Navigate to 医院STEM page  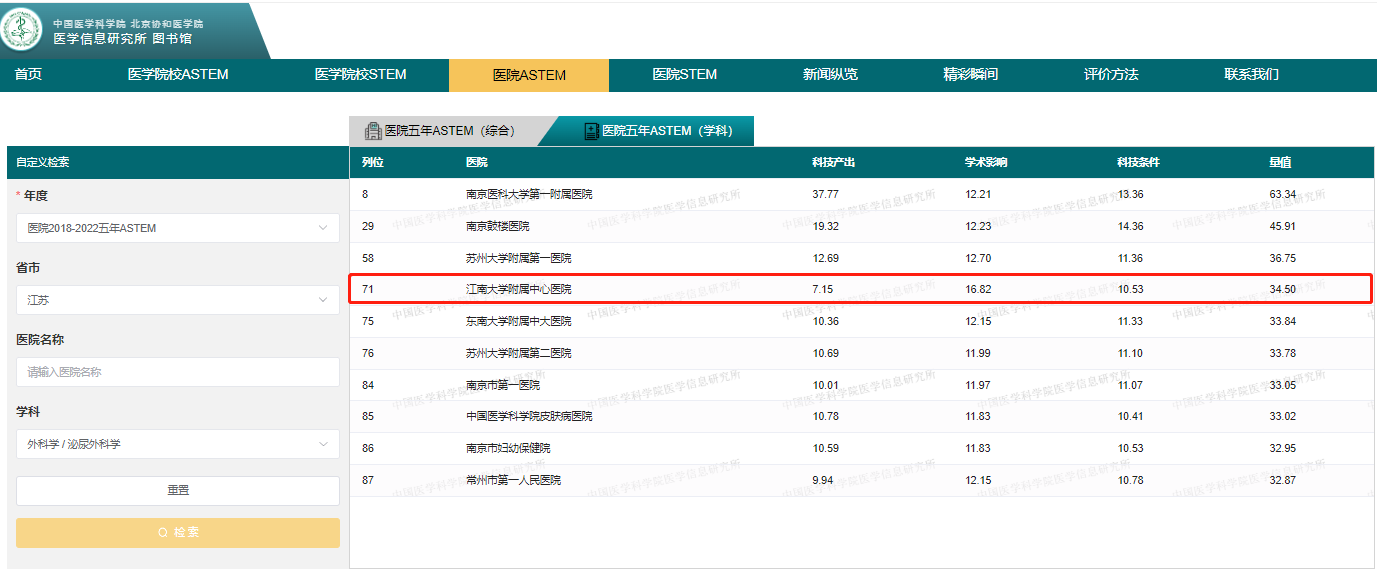click(684, 75)
